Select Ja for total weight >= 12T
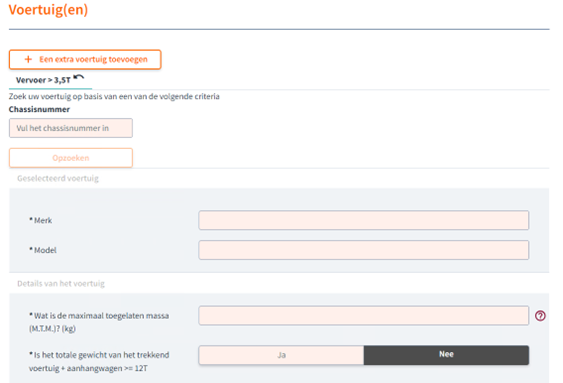Viewport: 563px width, 383px height. pyautogui.click(x=281, y=355)
